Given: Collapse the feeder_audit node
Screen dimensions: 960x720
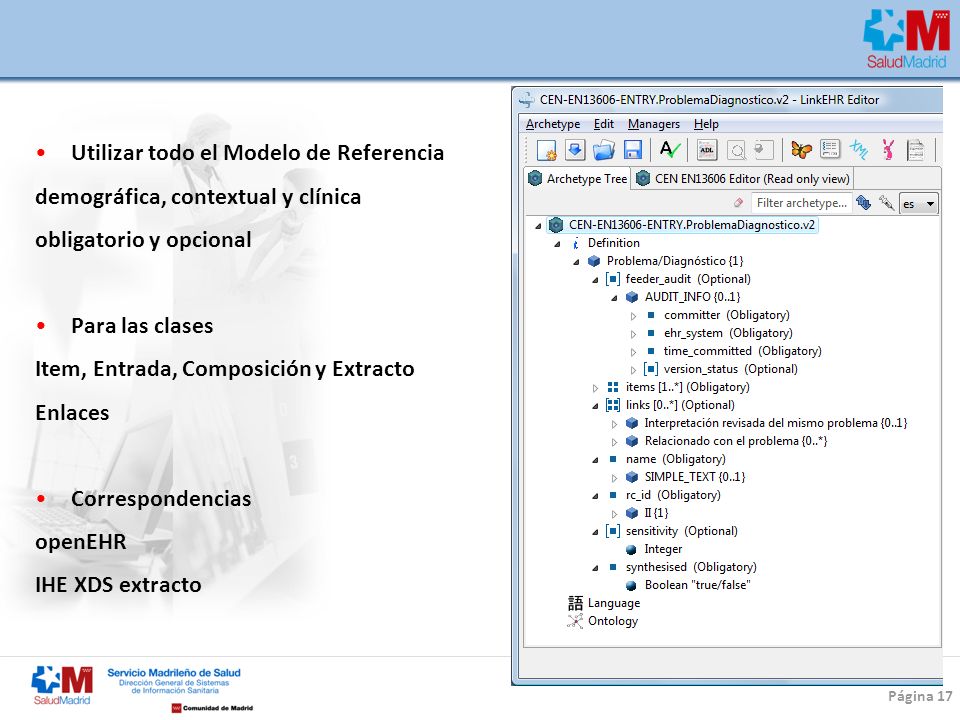Looking at the screenshot, I should pyautogui.click(x=595, y=280).
